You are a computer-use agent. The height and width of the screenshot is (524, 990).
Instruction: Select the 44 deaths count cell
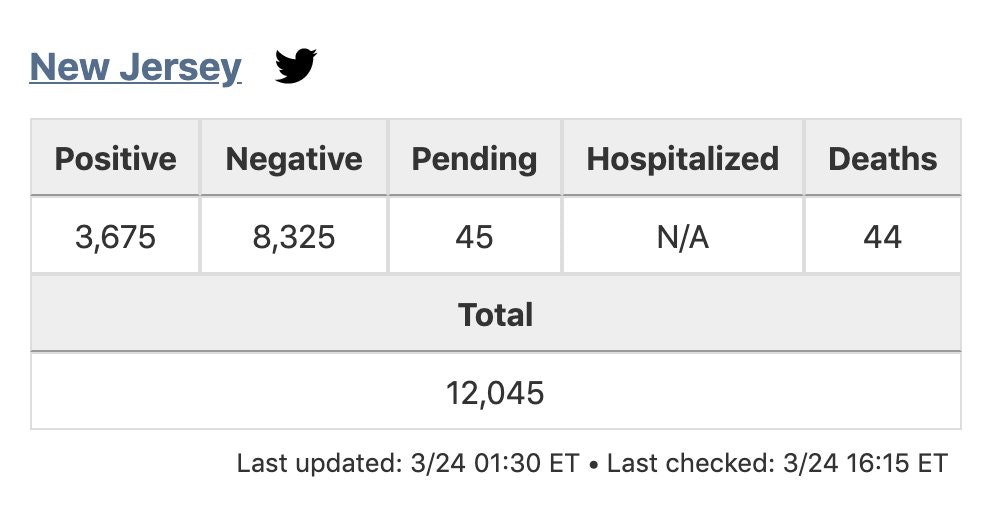pyautogui.click(x=882, y=237)
